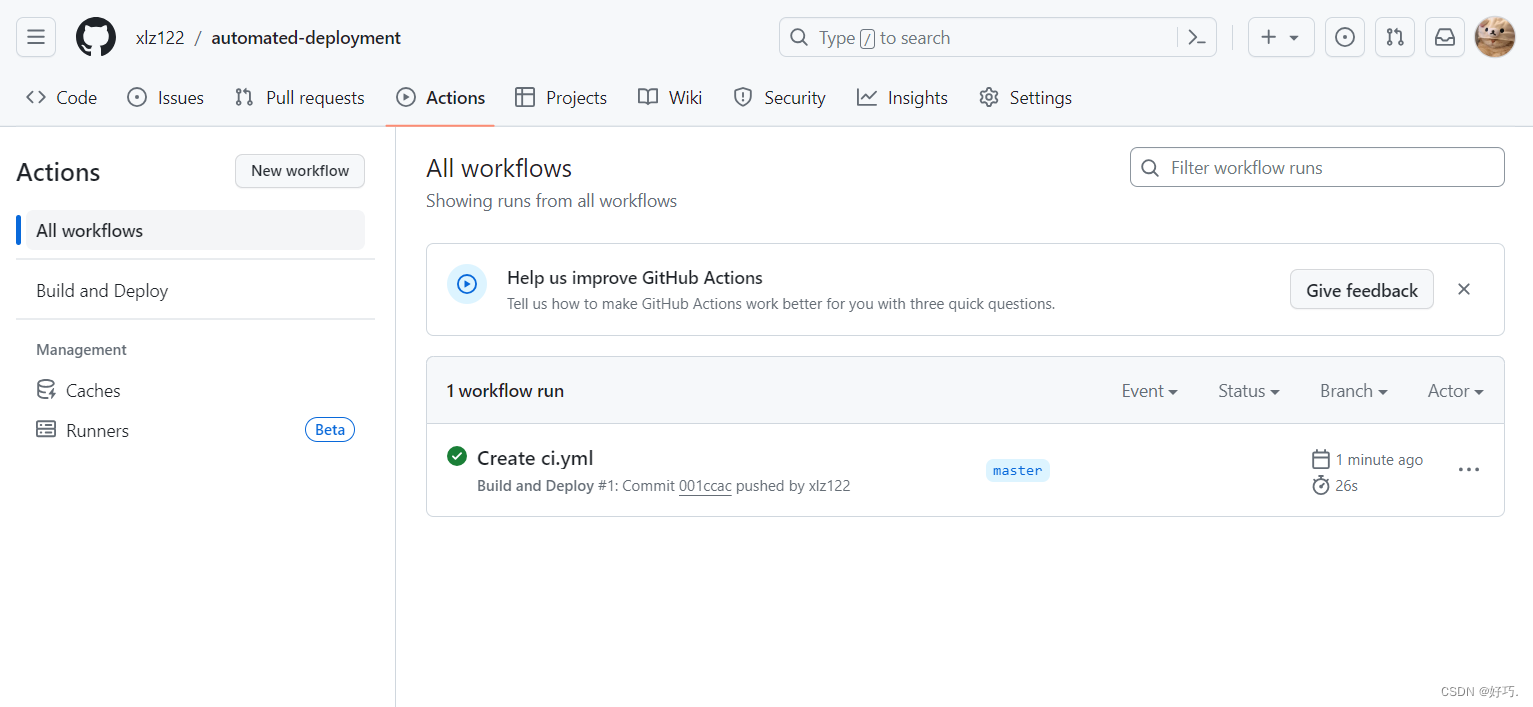Open the Status filter dropdown
The height and width of the screenshot is (707, 1533).
coord(1249,391)
